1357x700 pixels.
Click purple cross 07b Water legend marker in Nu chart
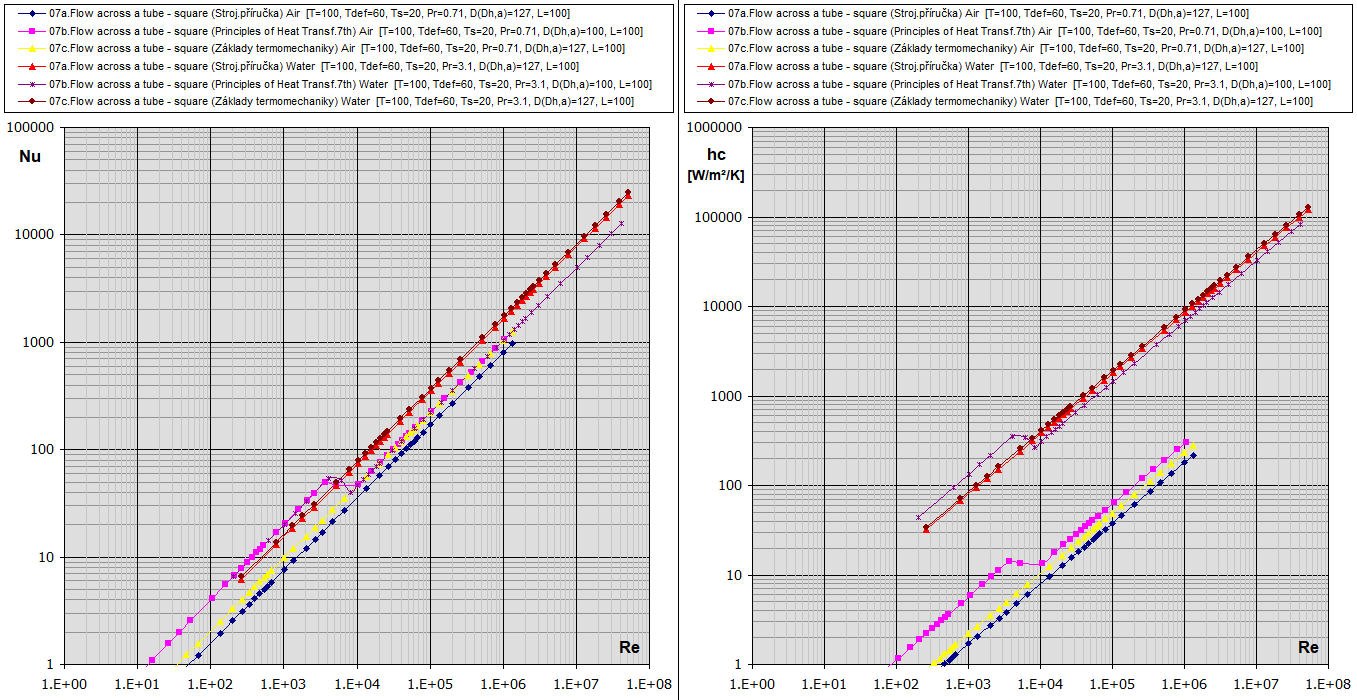32,84
